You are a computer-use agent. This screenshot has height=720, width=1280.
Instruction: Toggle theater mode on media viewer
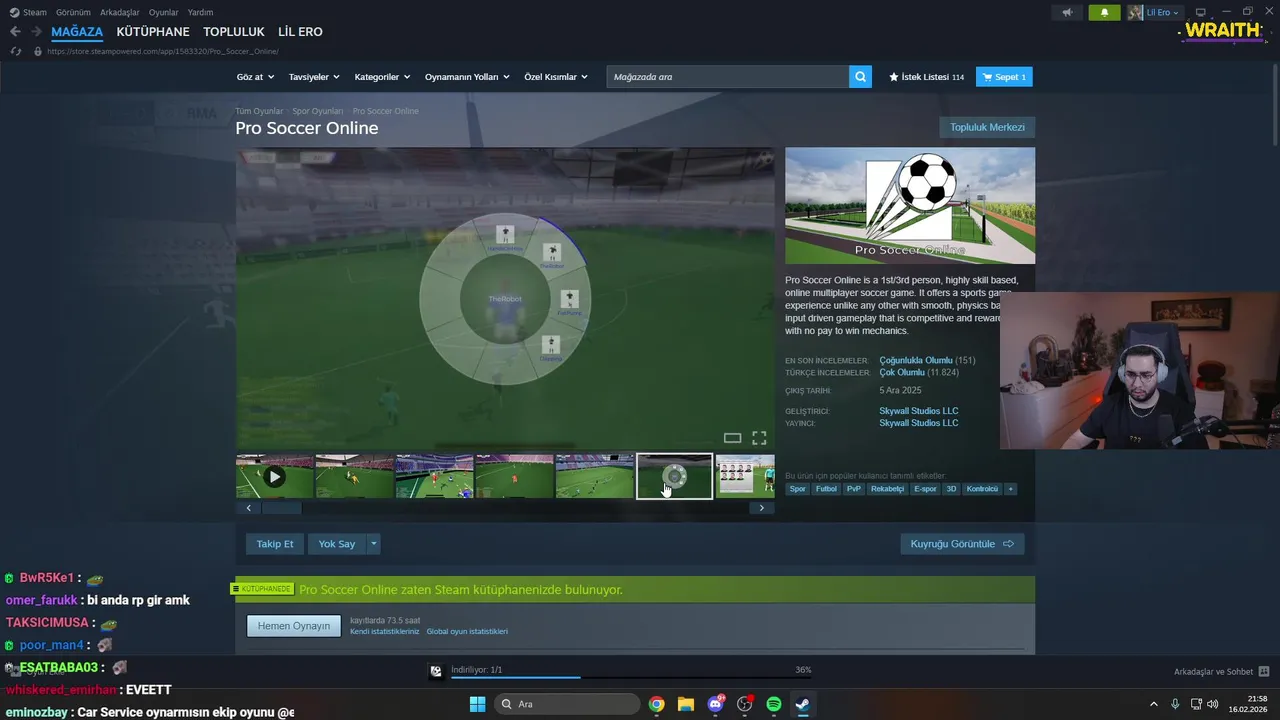tap(732, 438)
